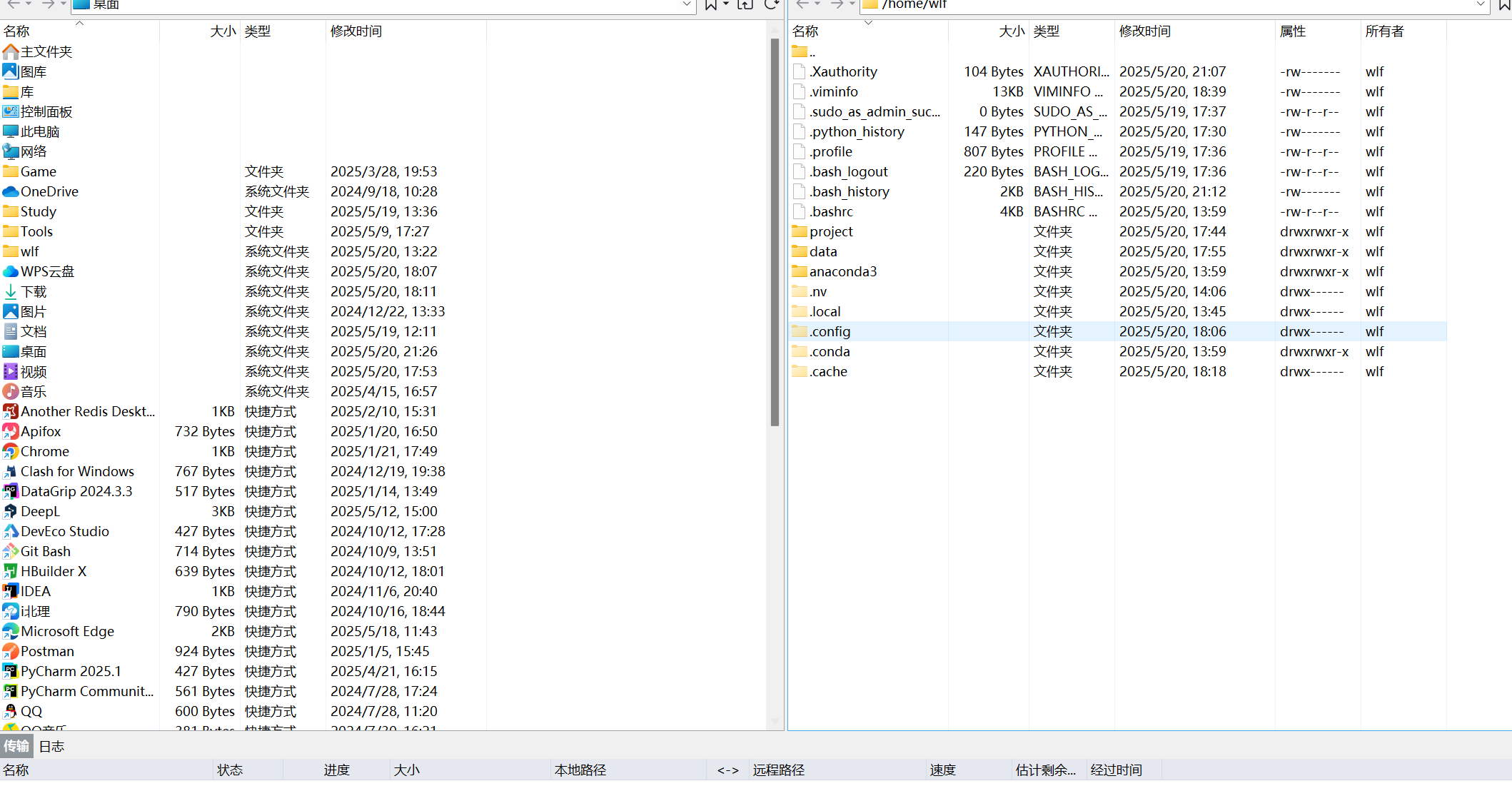Viewport: 1512px width, 786px height.
Task: Switch to the 传输 tab
Action: tap(16, 746)
